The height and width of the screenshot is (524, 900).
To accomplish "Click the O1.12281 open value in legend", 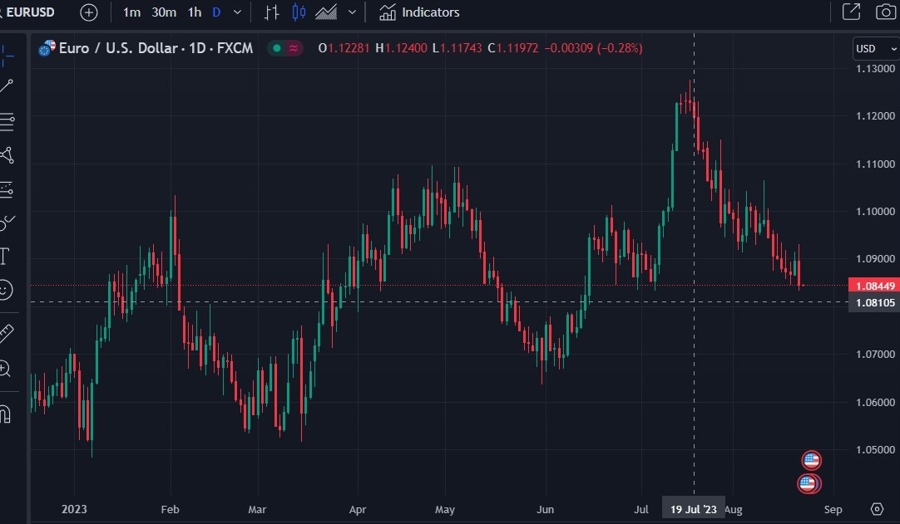I will (343, 48).
